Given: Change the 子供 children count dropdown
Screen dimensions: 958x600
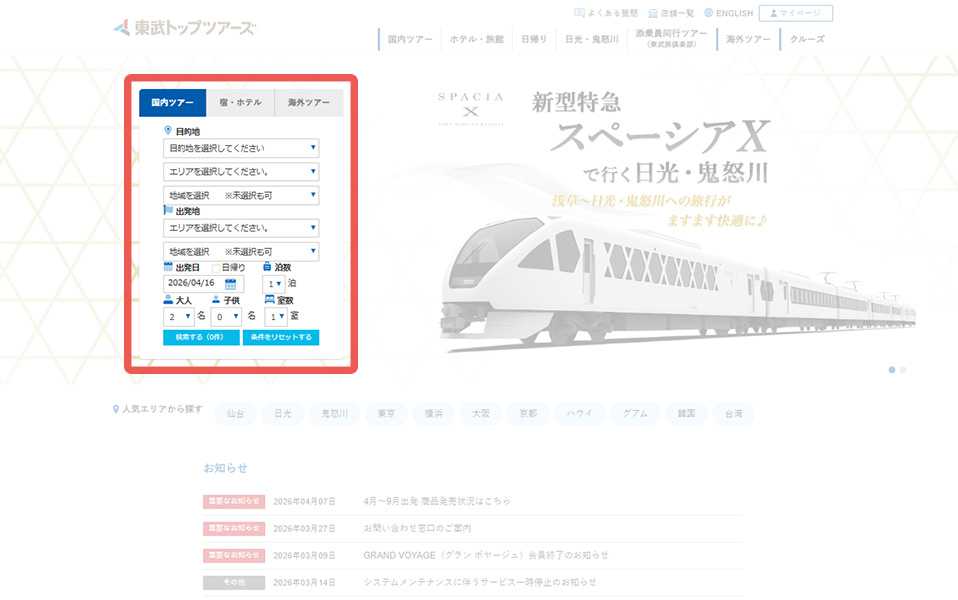Looking at the screenshot, I should coord(226,316).
